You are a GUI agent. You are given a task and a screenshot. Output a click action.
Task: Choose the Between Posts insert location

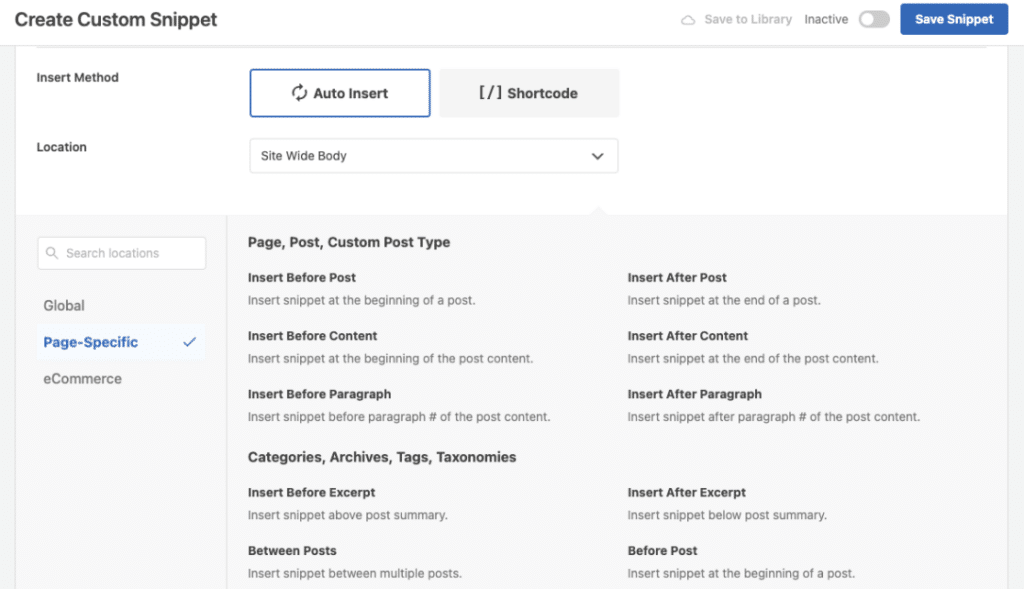tap(292, 550)
